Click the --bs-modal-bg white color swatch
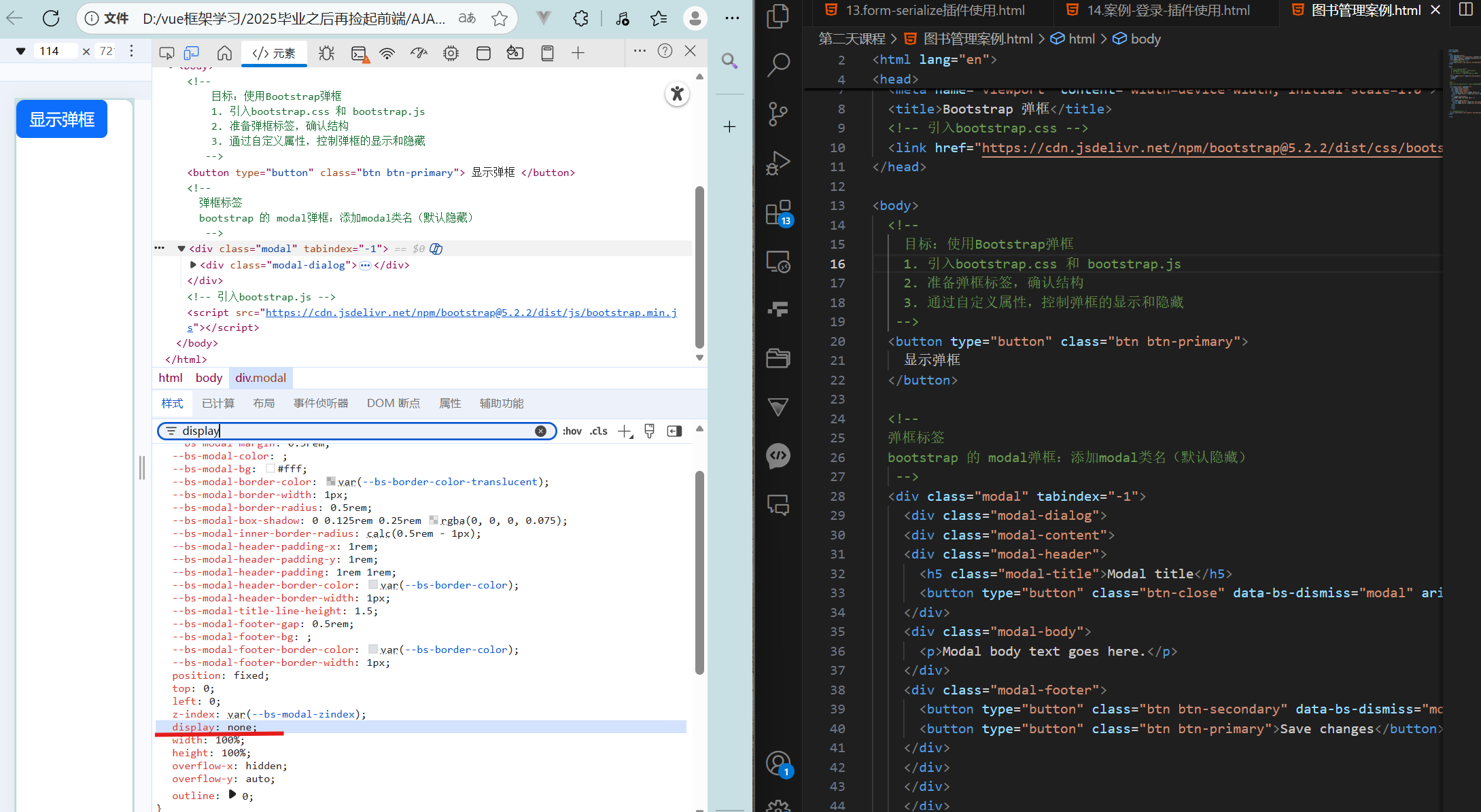Viewport: 1481px width, 812px height. coord(271,469)
